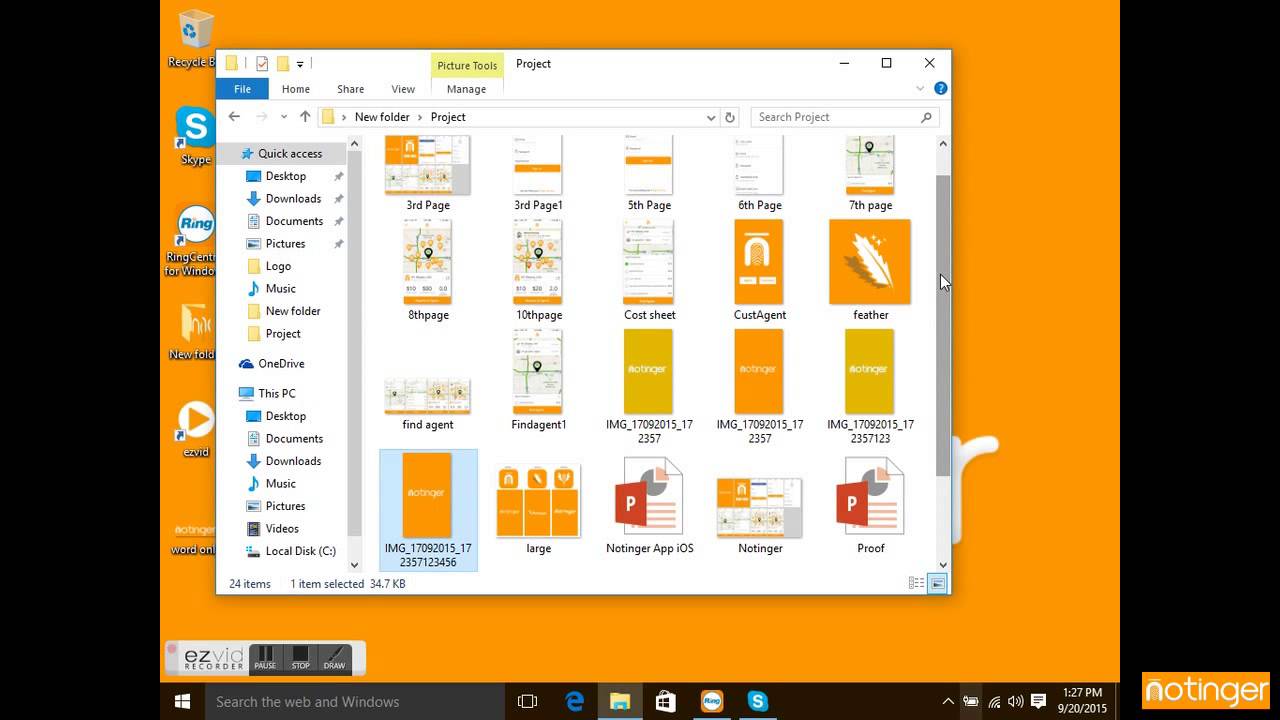Select Music under Quick access
Screen dimensions: 1280x720
[280, 289]
